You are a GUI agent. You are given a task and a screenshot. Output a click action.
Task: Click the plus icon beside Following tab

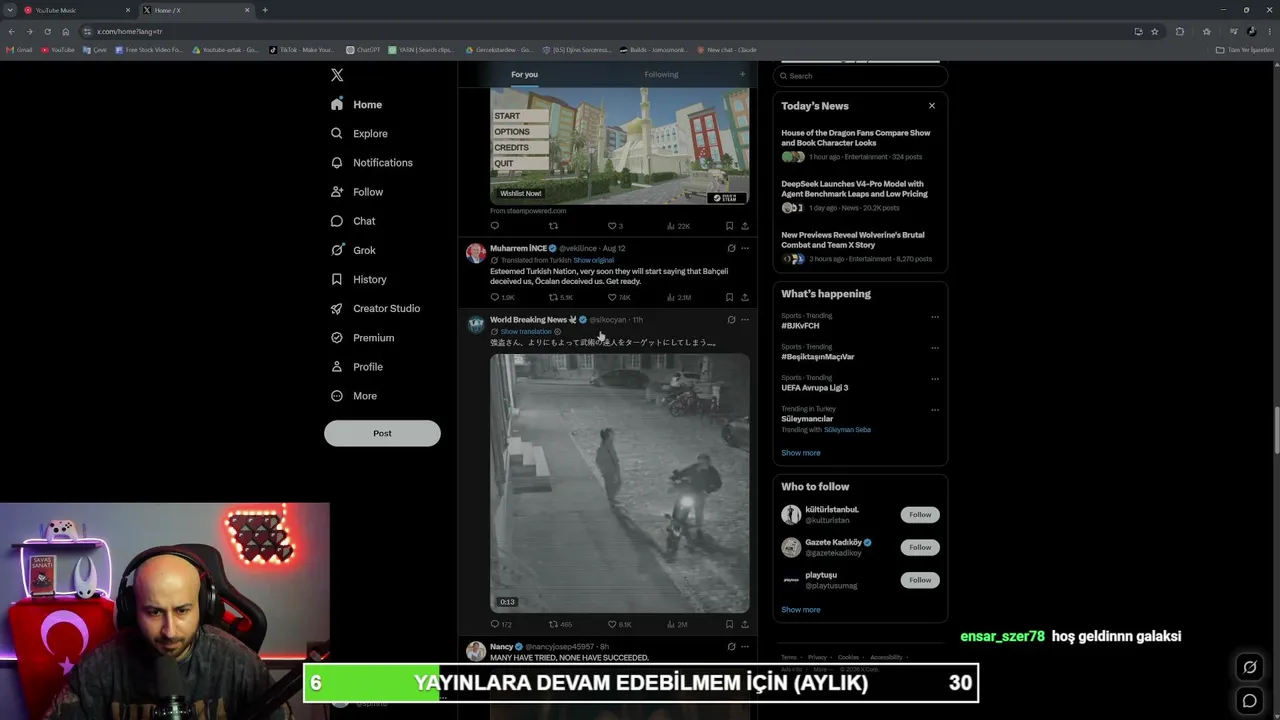click(742, 74)
